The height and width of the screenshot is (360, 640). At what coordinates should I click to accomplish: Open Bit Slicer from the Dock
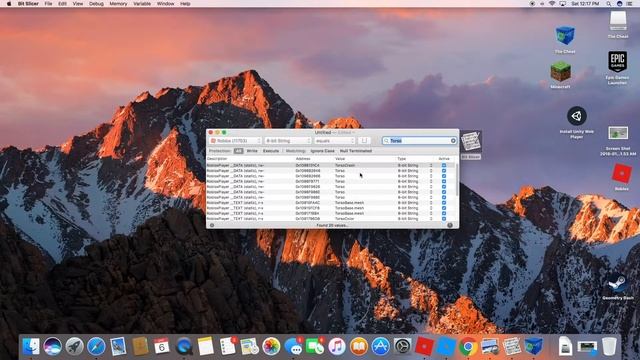pos(511,346)
